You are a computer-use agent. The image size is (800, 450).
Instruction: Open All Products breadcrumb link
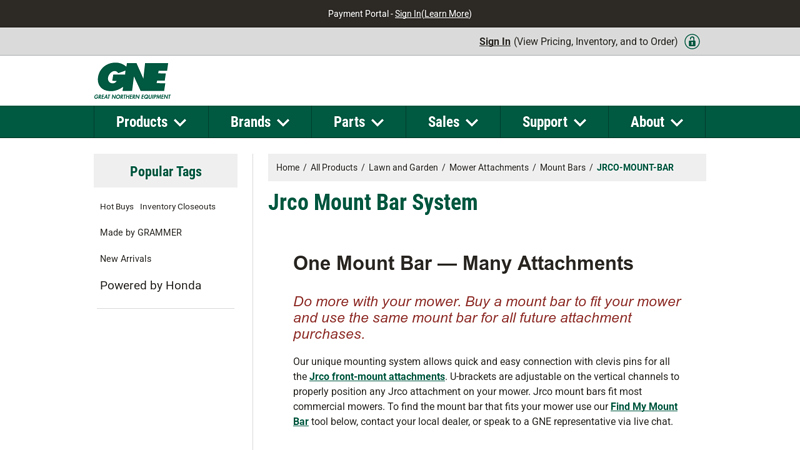[334, 167]
